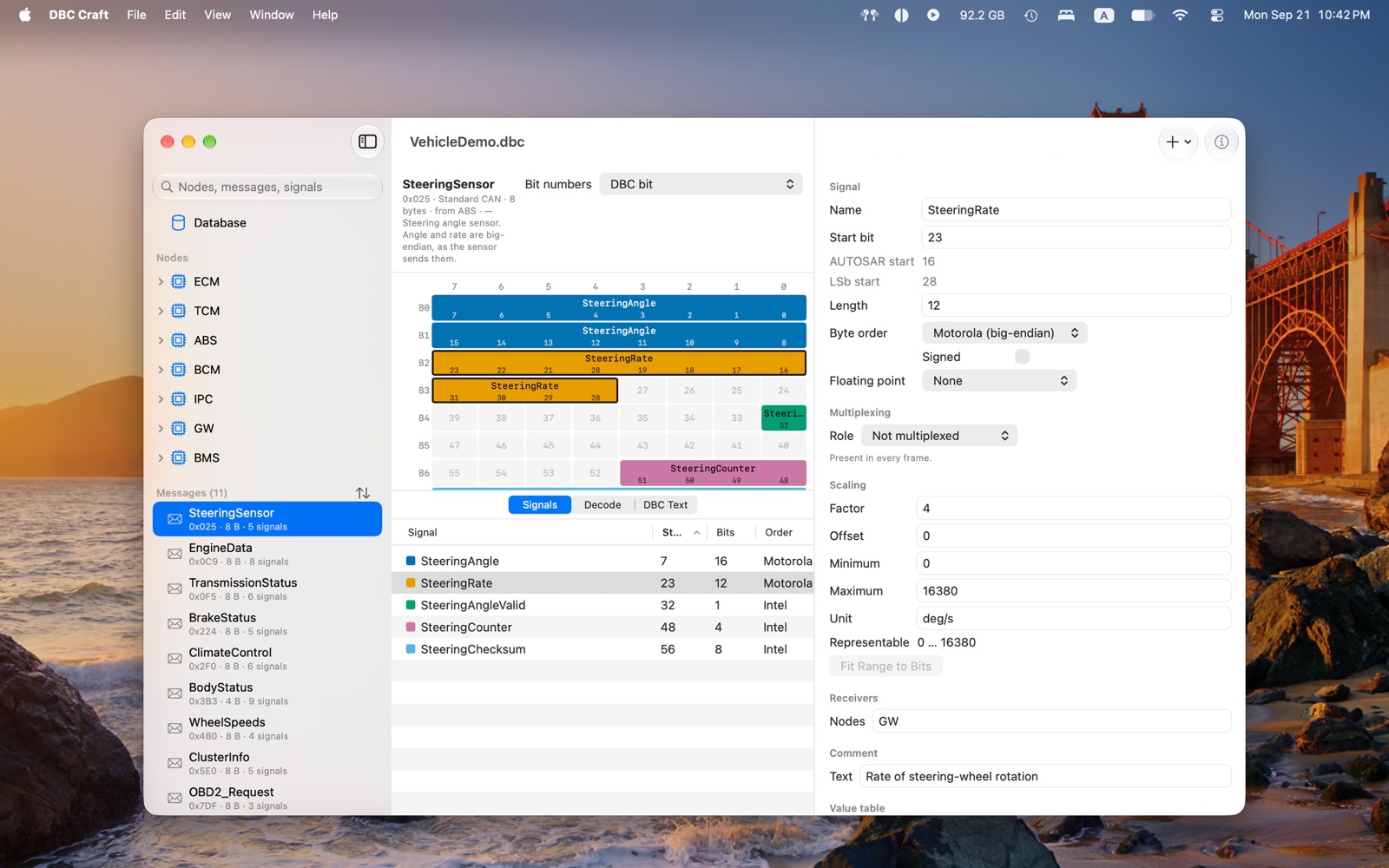The width and height of the screenshot is (1389, 868).
Task: Select the Signals tab
Action: [x=540, y=505]
